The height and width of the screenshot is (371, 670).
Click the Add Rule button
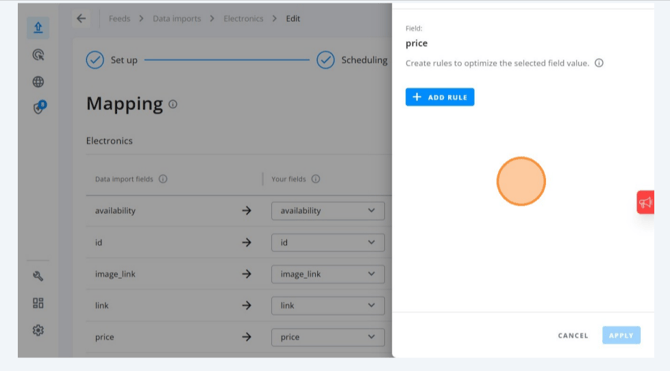[440, 97]
